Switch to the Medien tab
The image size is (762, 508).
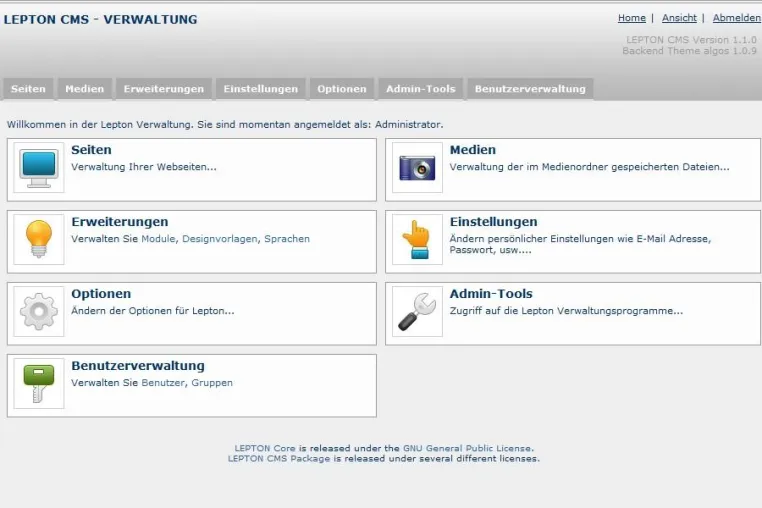(x=85, y=89)
